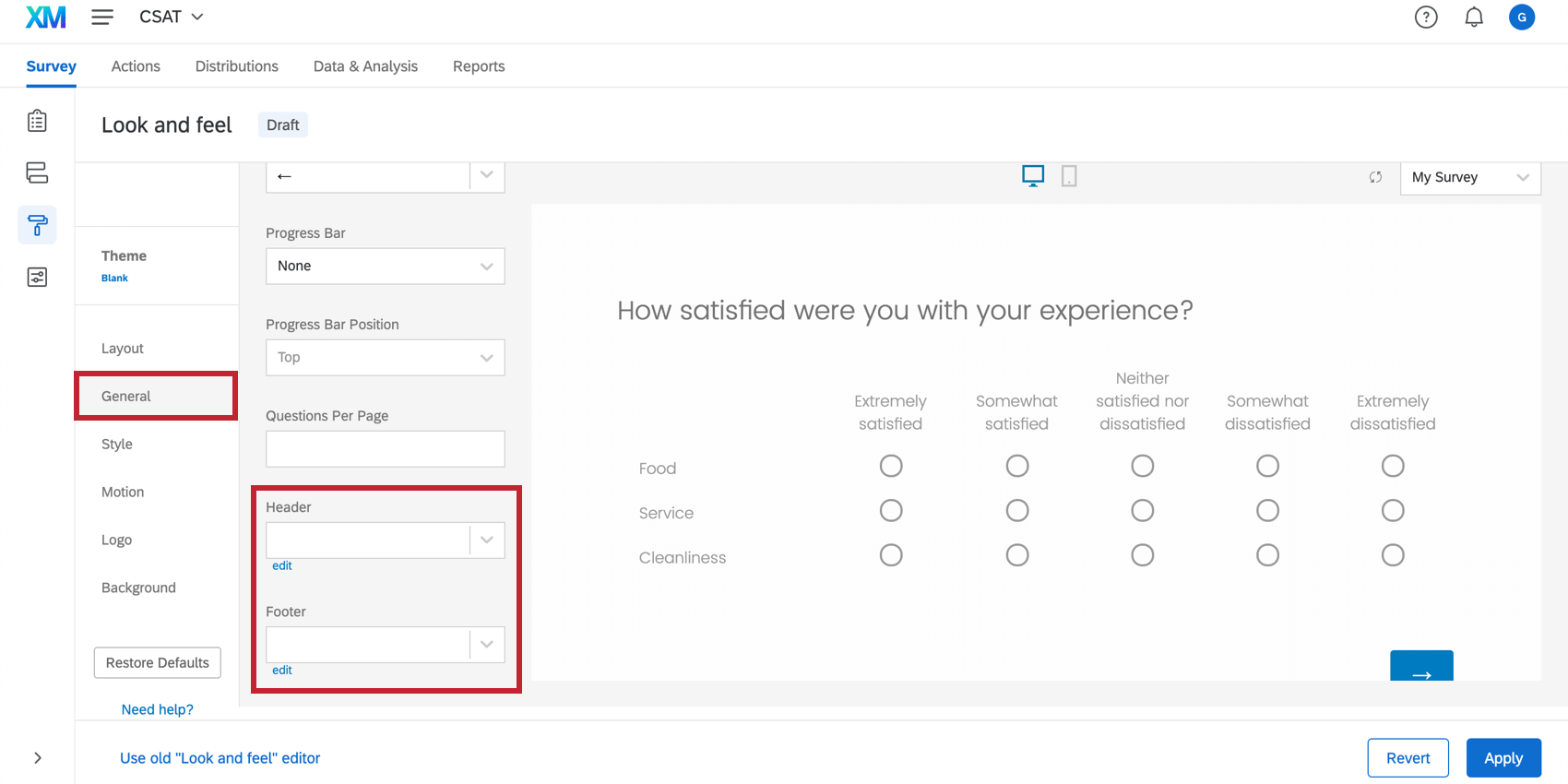Select Somewhat dissatisfied for Service
Image resolution: width=1568 pixels, height=784 pixels.
[x=1267, y=511]
